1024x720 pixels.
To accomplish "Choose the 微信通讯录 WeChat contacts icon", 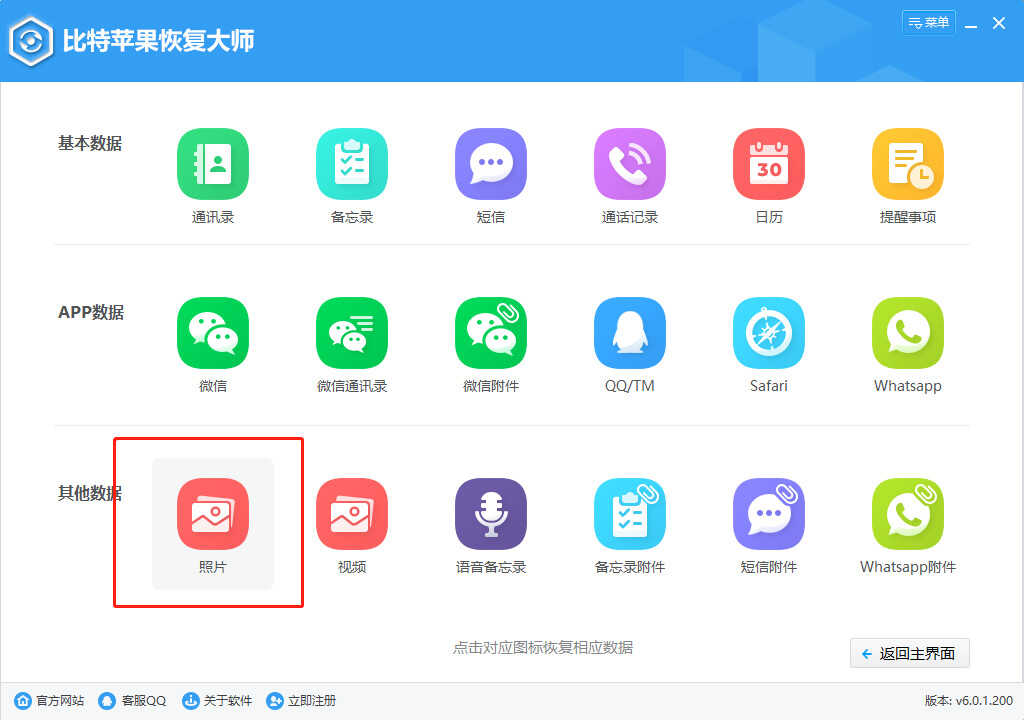I will pos(352,333).
